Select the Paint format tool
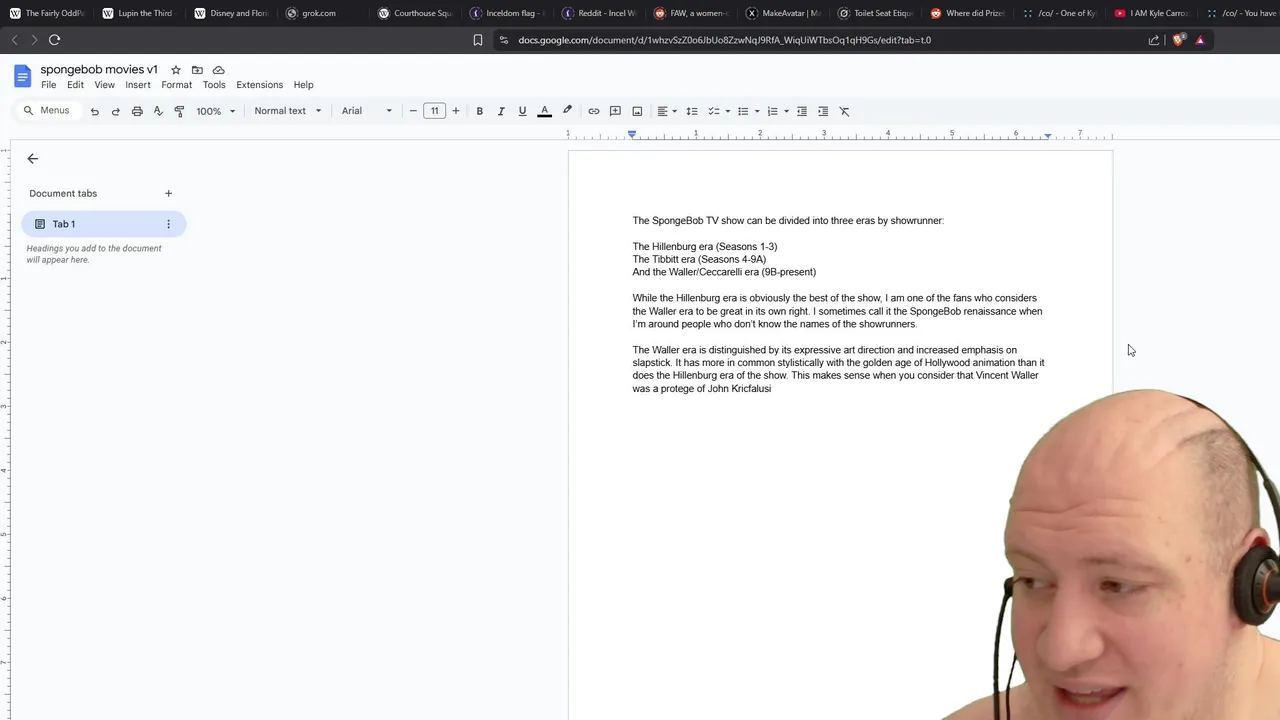 click(x=179, y=111)
